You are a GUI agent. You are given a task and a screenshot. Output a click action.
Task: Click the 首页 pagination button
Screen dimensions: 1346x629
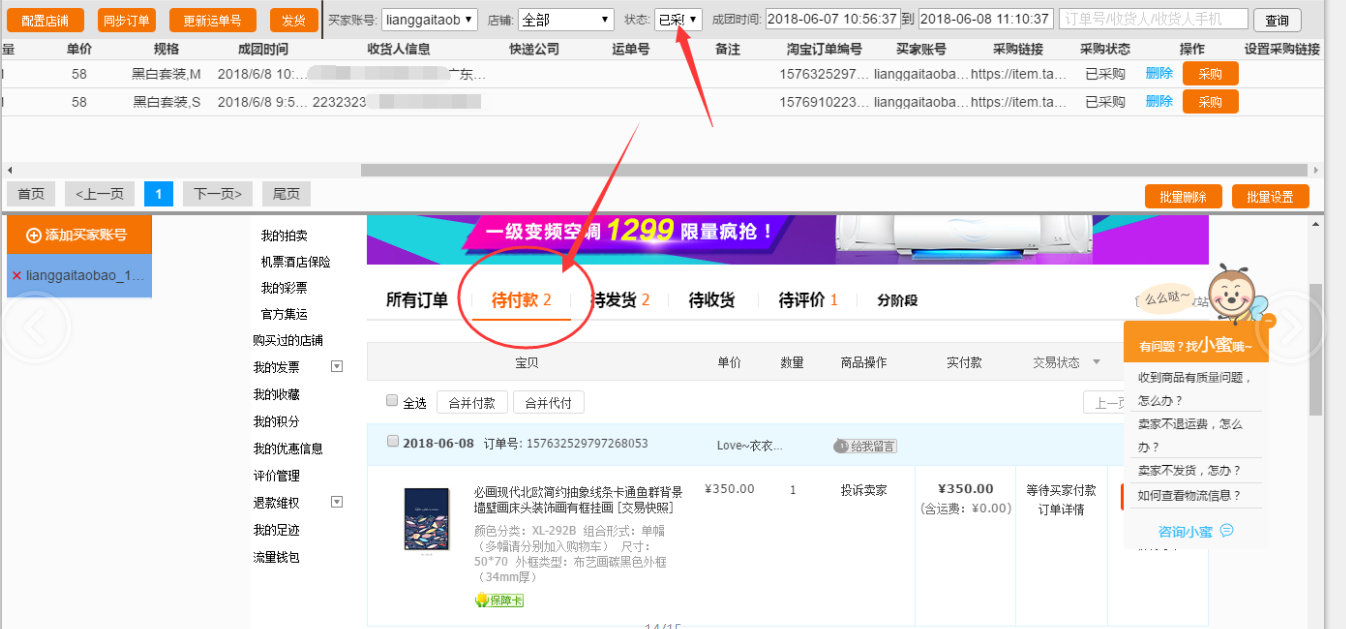(x=31, y=194)
